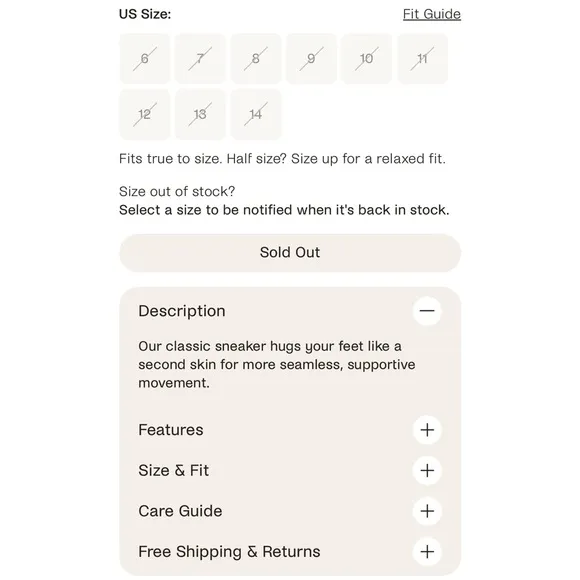The image size is (580, 580).
Task: Select US size 7
Action: [x=200, y=58]
